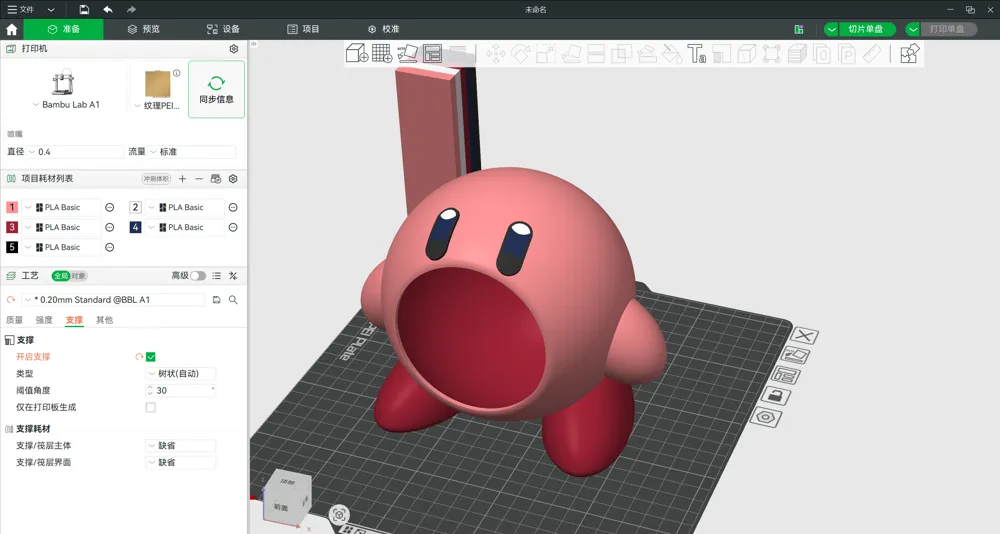
Task: Redo the last action
Action: [131, 10]
